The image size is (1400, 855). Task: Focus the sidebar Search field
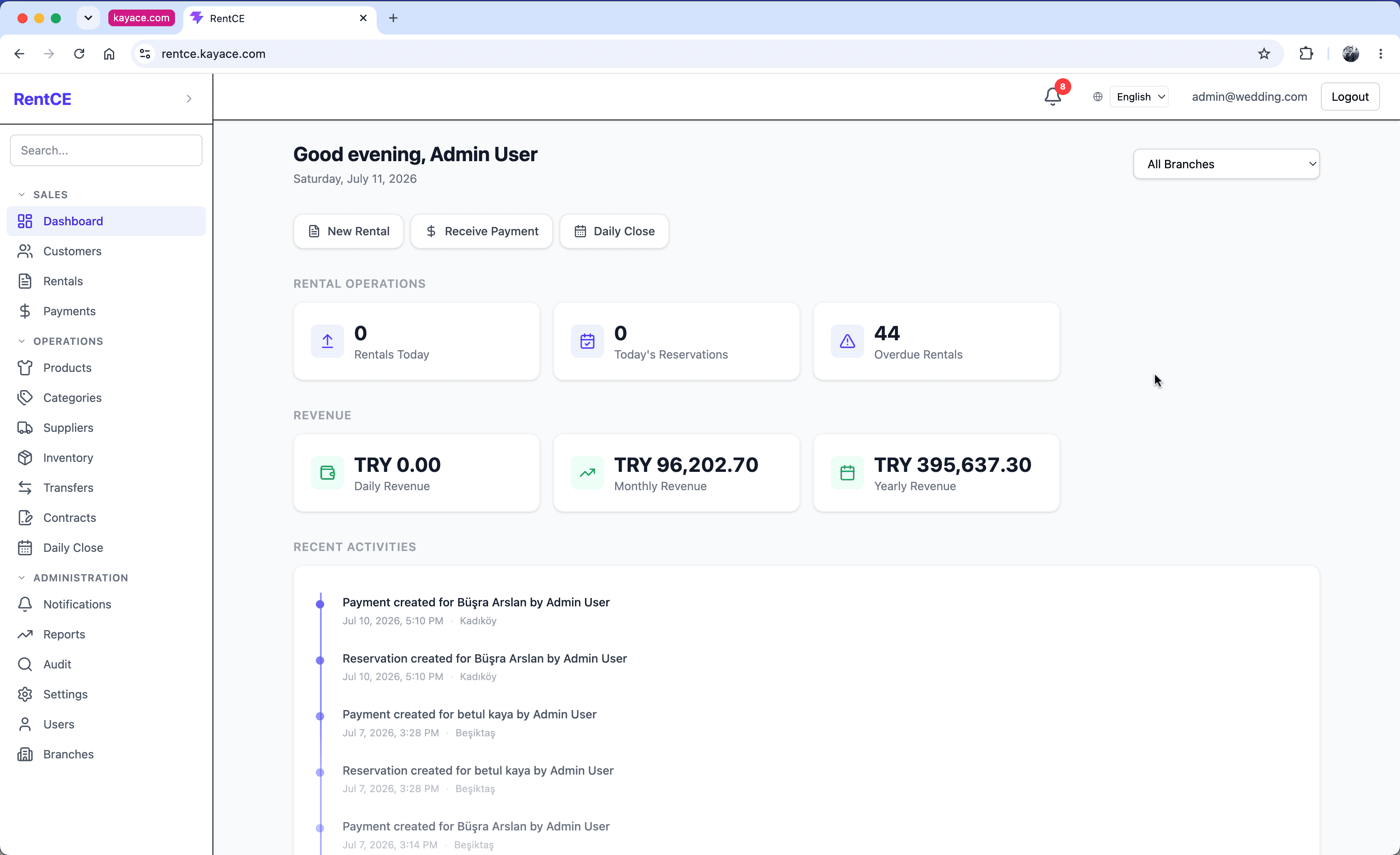[106, 150]
